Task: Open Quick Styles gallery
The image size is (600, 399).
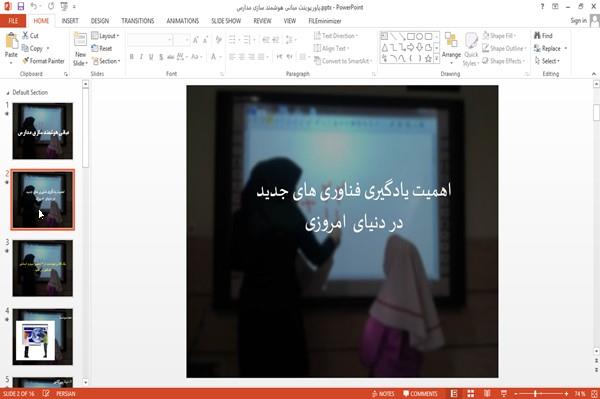Action: [x=471, y=49]
